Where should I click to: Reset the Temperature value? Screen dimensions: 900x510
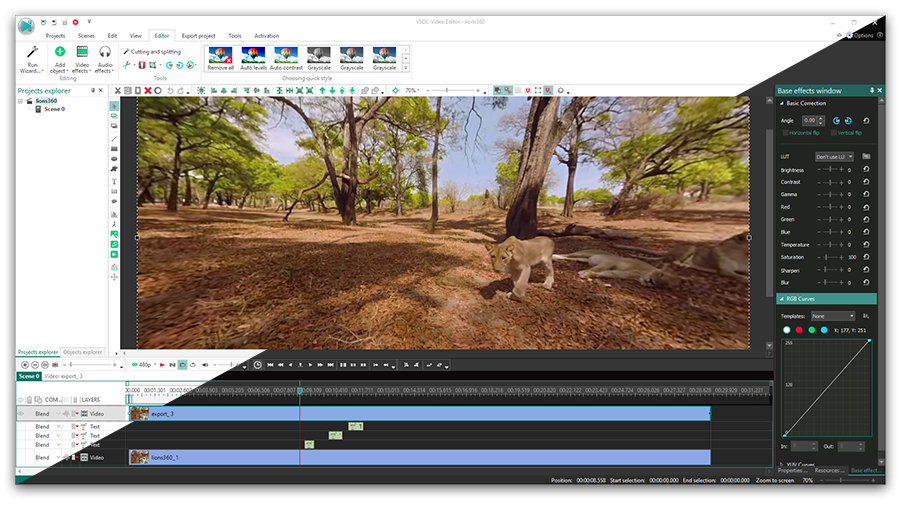[866, 244]
